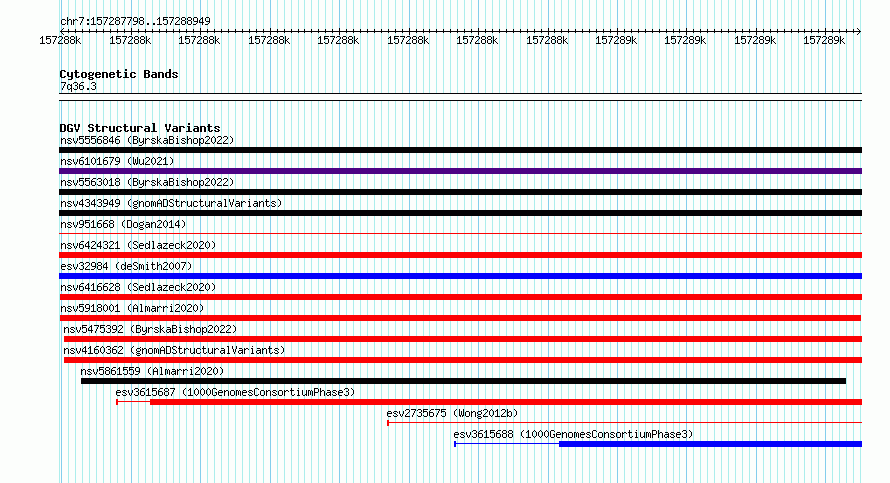
Task: Open nsv5861559 (Almarri2020) variant label
Action: (152, 371)
